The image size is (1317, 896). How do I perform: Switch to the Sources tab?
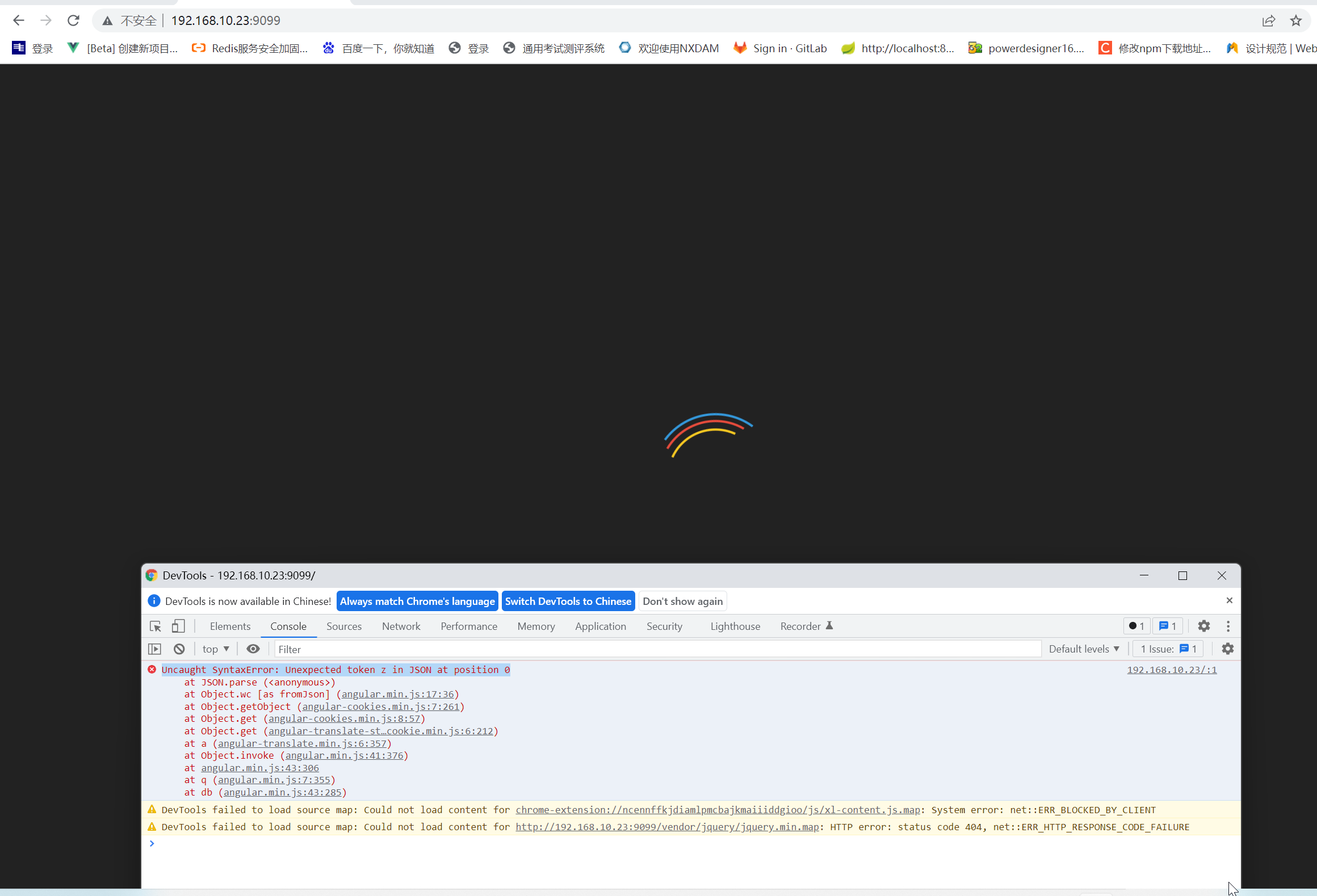point(343,626)
